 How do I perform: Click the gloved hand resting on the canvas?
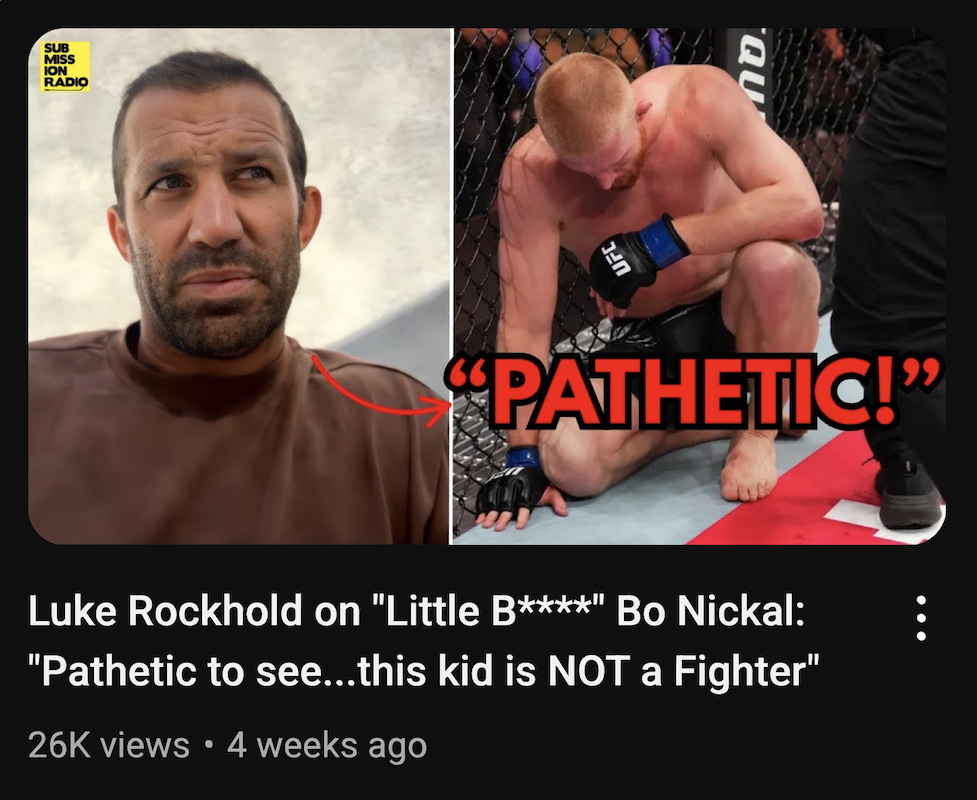(x=518, y=487)
